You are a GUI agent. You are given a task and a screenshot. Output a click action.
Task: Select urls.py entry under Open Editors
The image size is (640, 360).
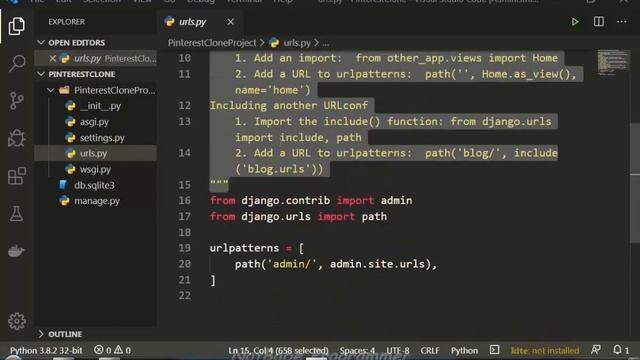click(95, 58)
